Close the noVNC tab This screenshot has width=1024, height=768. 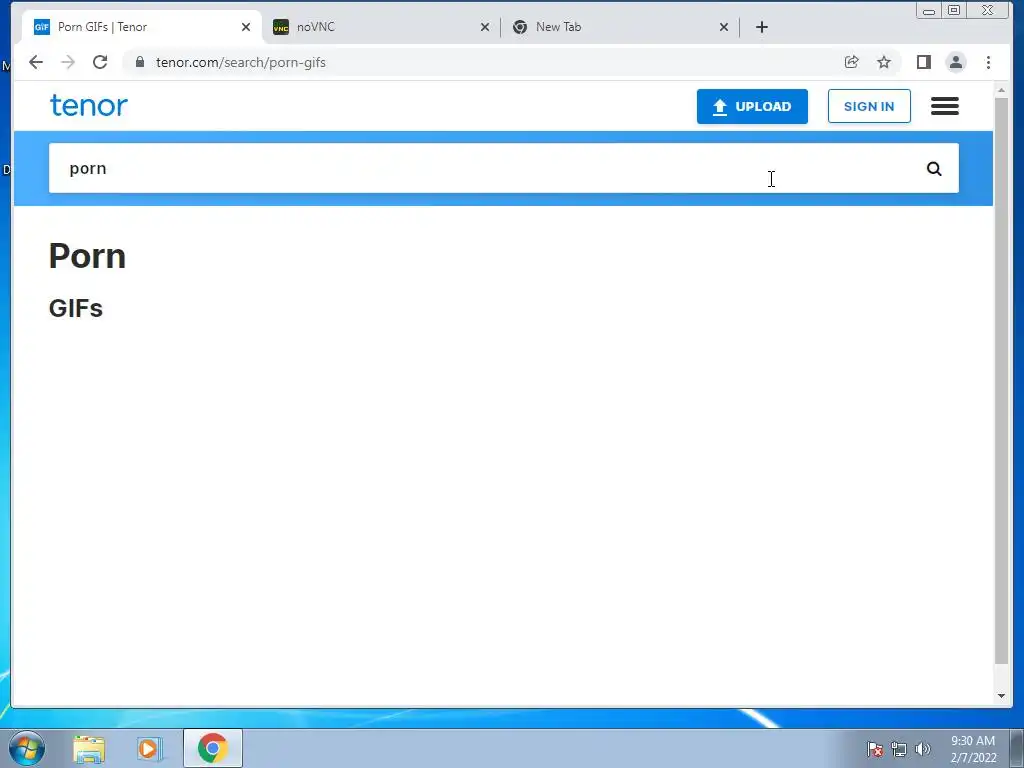(x=485, y=27)
